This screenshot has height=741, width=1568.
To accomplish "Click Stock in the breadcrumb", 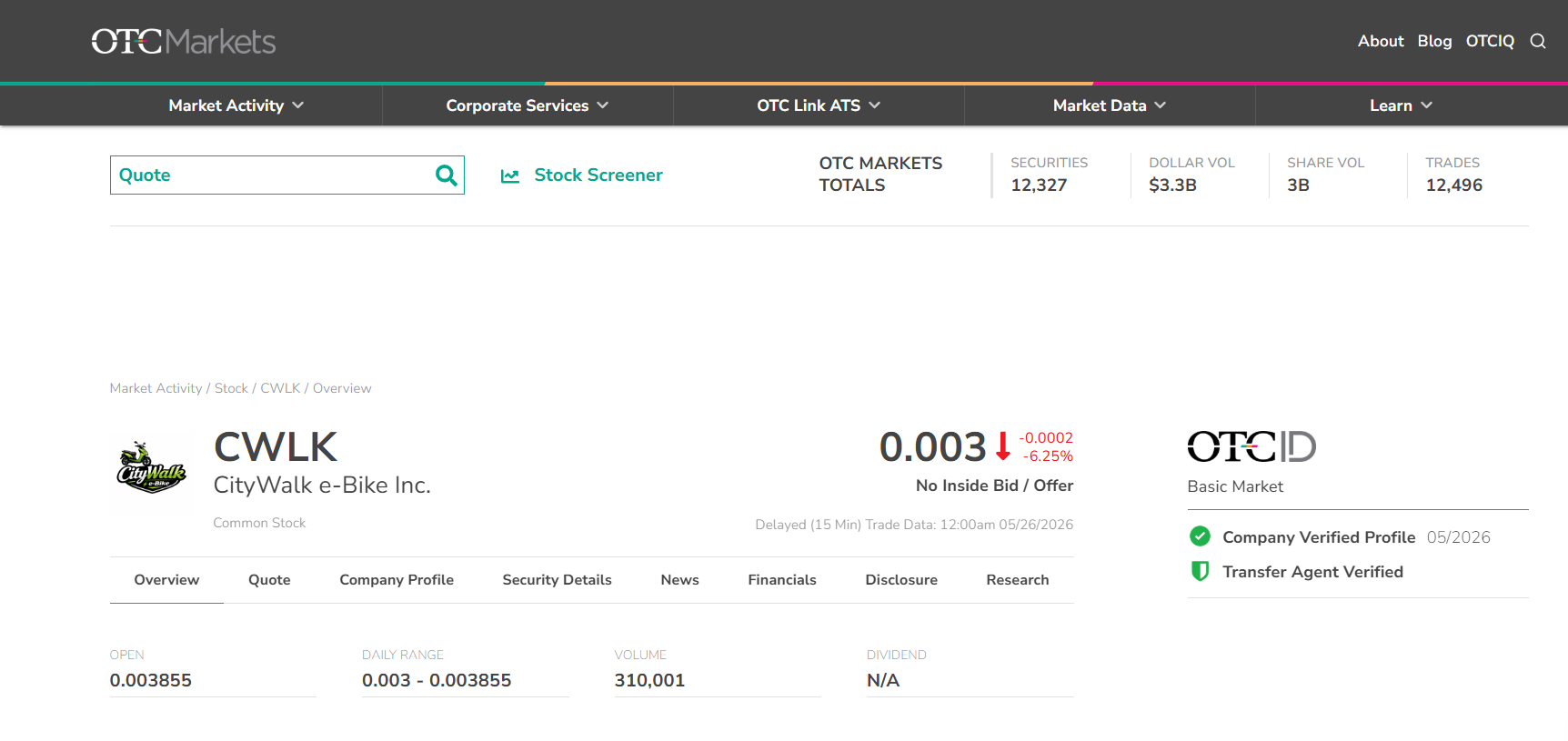I will coord(231,388).
